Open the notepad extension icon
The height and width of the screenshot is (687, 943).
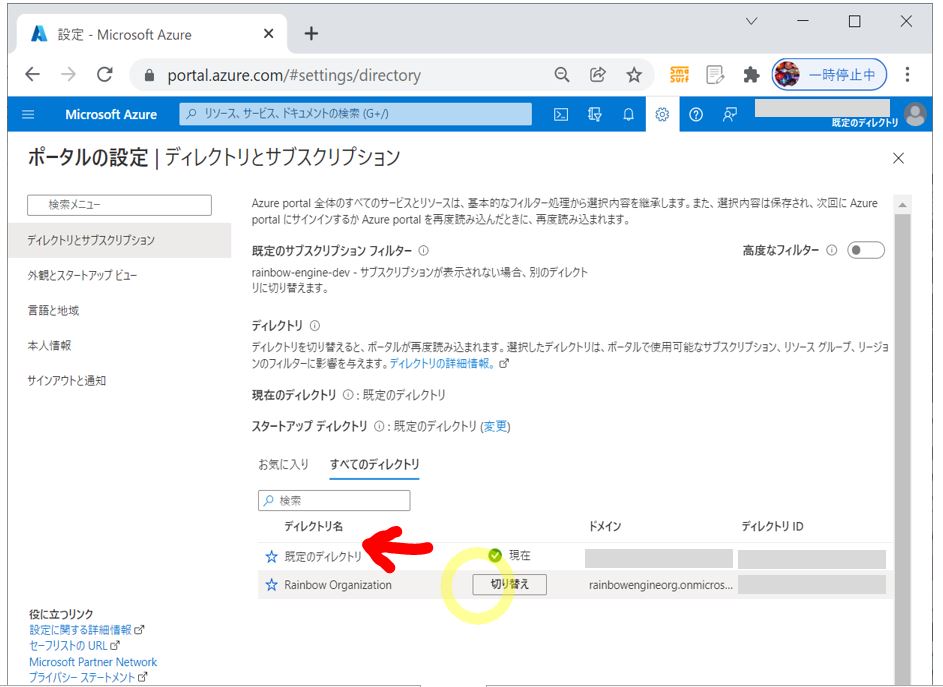pyautogui.click(x=715, y=75)
